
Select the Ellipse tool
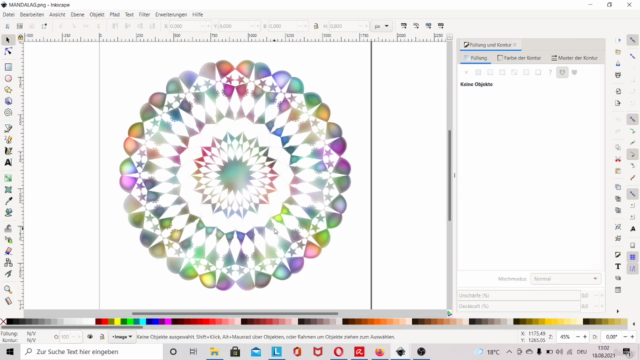pos(8,78)
